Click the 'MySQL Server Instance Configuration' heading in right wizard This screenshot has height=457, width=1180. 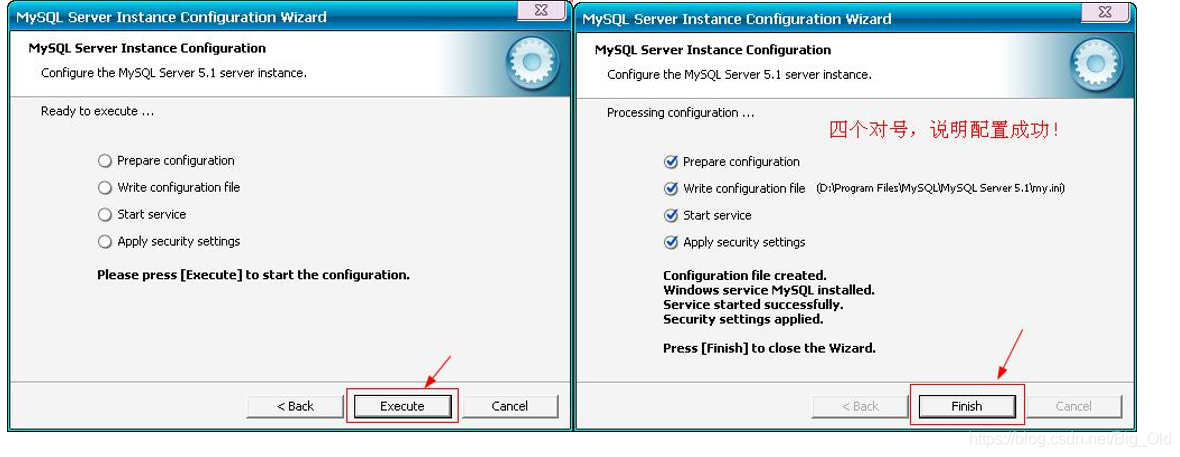713,50
